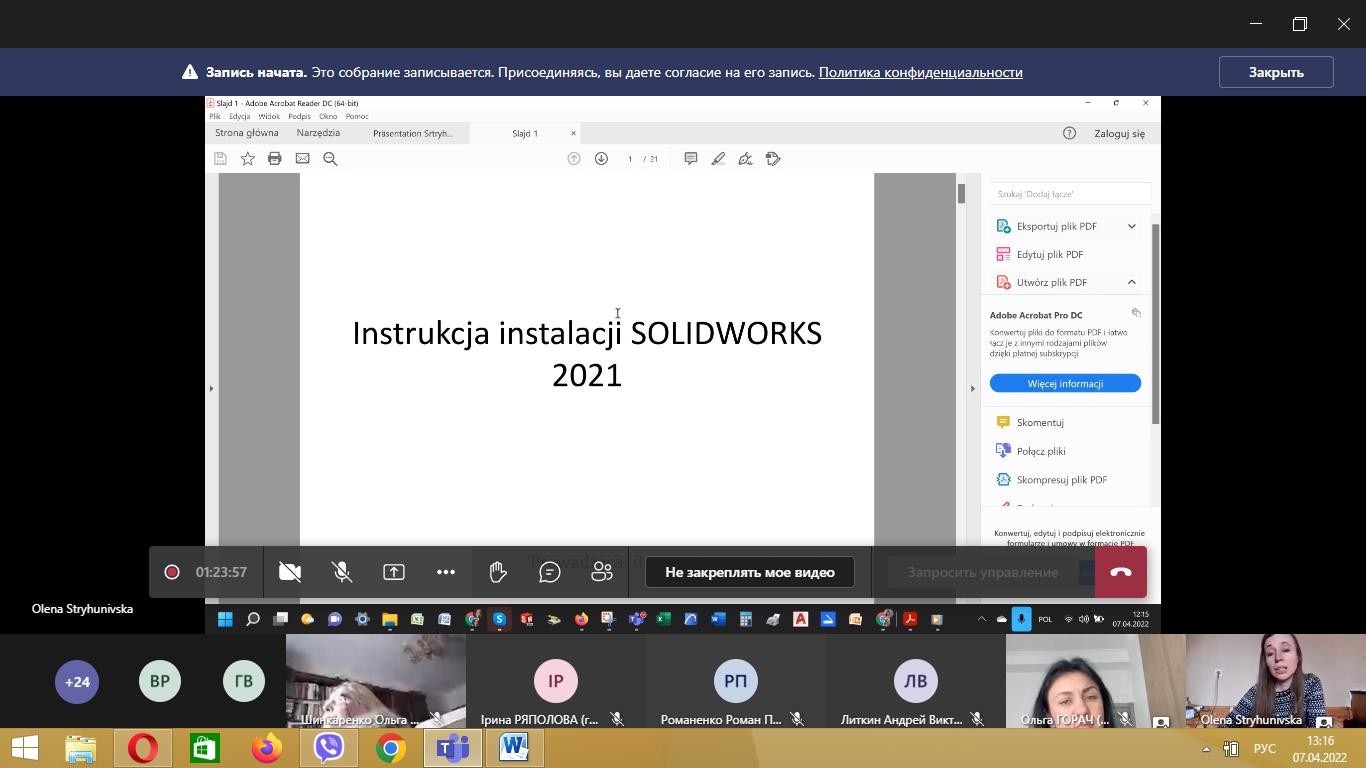Open the share content tray
The height and width of the screenshot is (768, 1366).
point(394,572)
